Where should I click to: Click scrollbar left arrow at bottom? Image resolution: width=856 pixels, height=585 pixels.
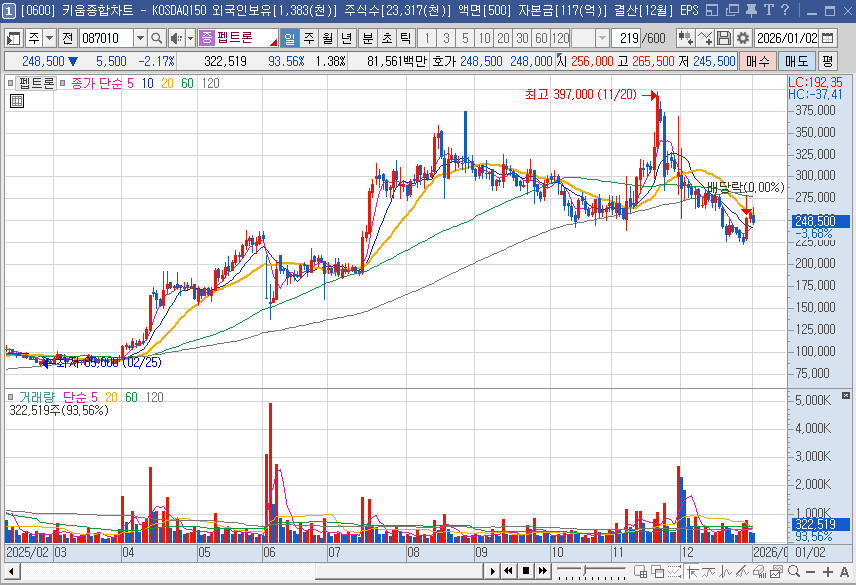coord(11,571)
